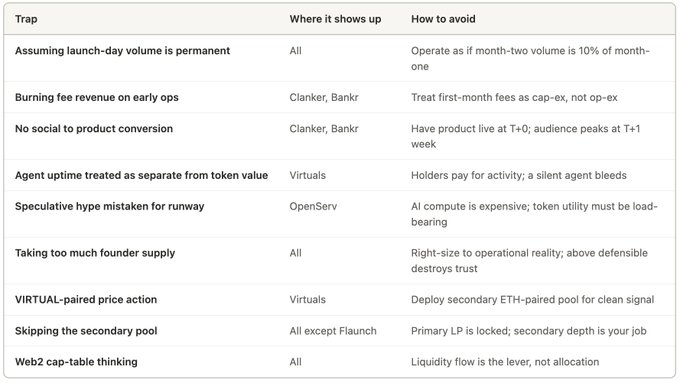The image size is (680, 383).
Task: Click the OpenServ cell
Action: pyautogui.click(x=313, y=206)
